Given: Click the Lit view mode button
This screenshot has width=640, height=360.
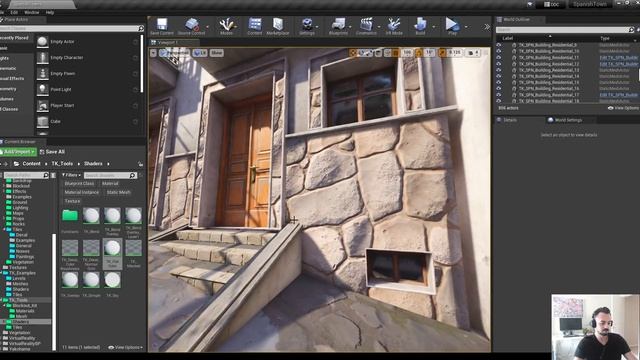Looking at the screenshot, I should tap(200, 53).
